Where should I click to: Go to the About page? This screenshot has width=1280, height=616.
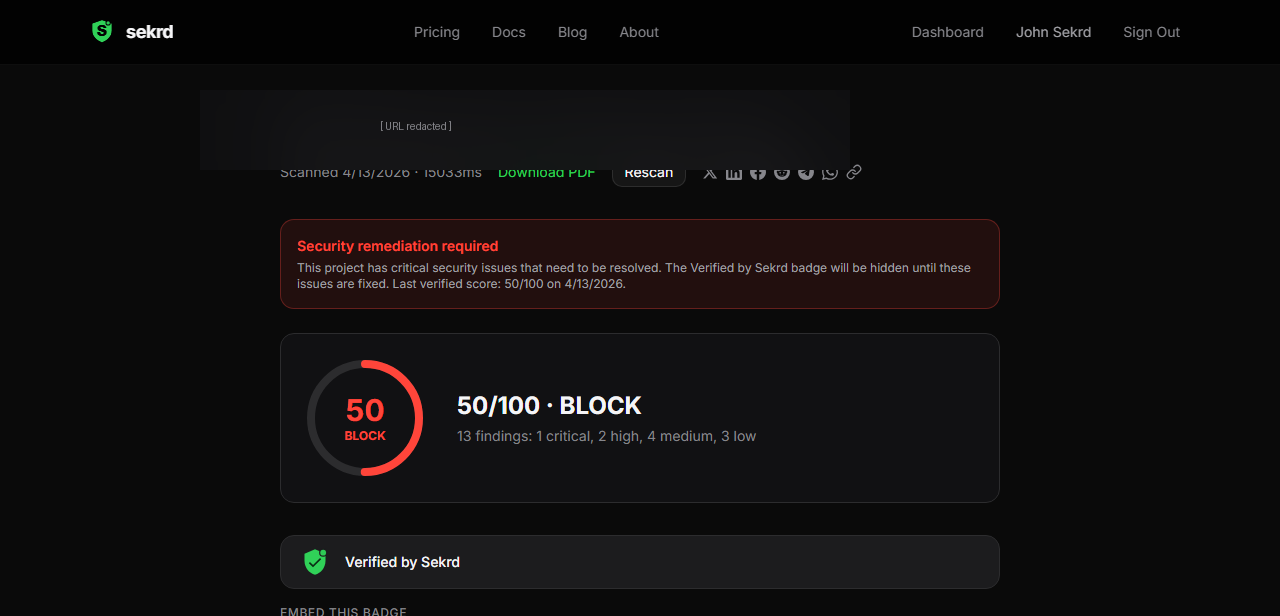[639, 32]
